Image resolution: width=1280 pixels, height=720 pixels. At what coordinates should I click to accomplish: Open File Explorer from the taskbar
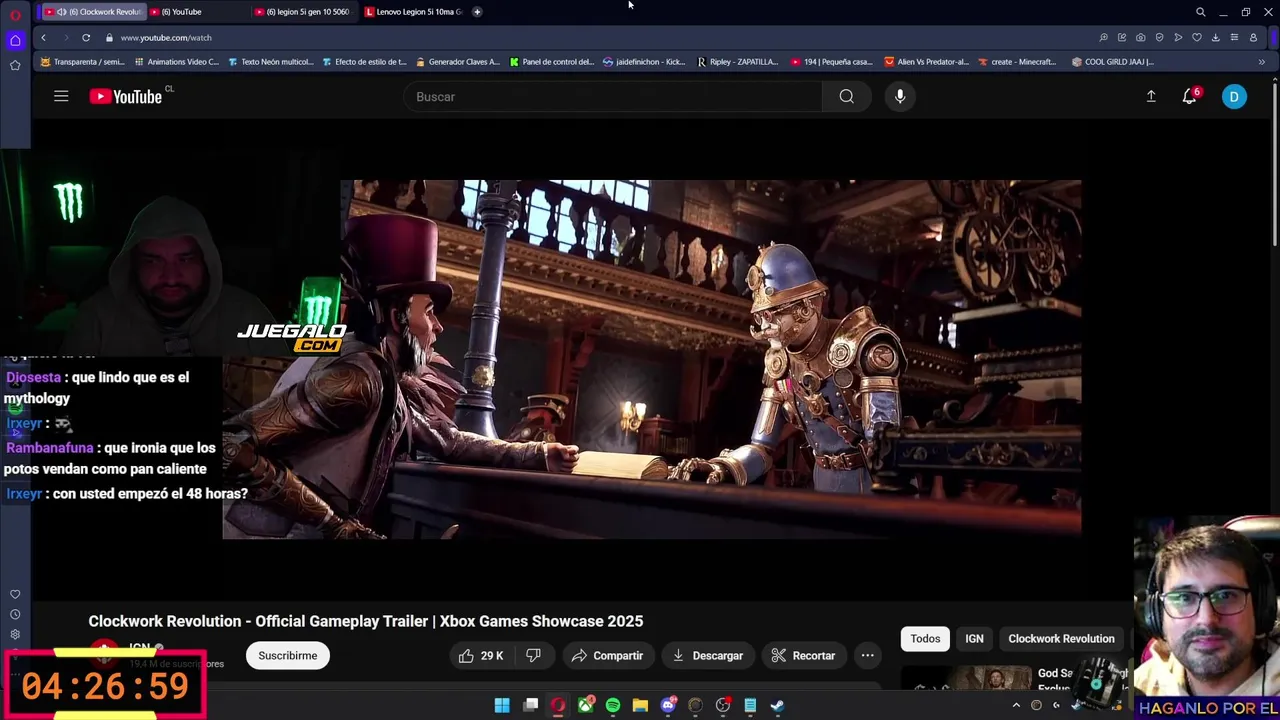tap(640, 705)
